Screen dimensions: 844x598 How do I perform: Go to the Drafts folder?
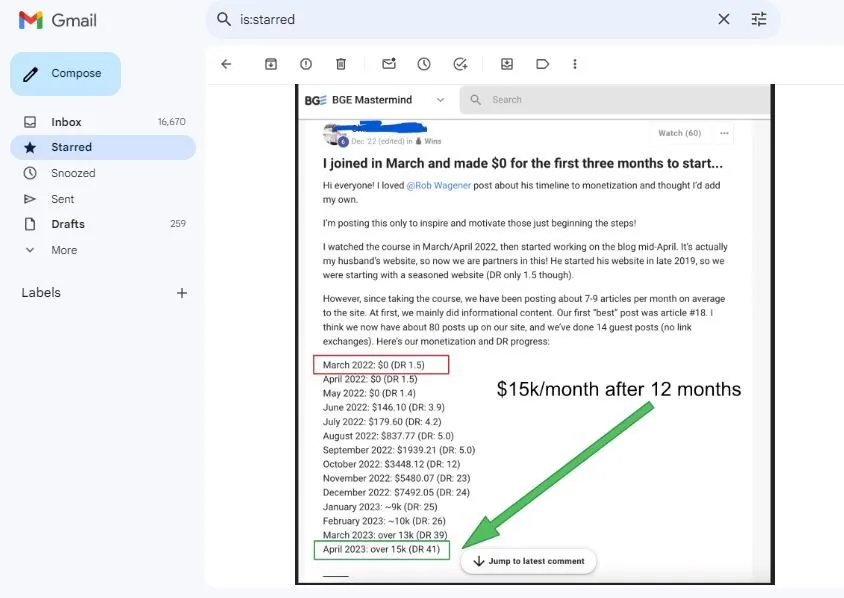click(x=68, y=224)
